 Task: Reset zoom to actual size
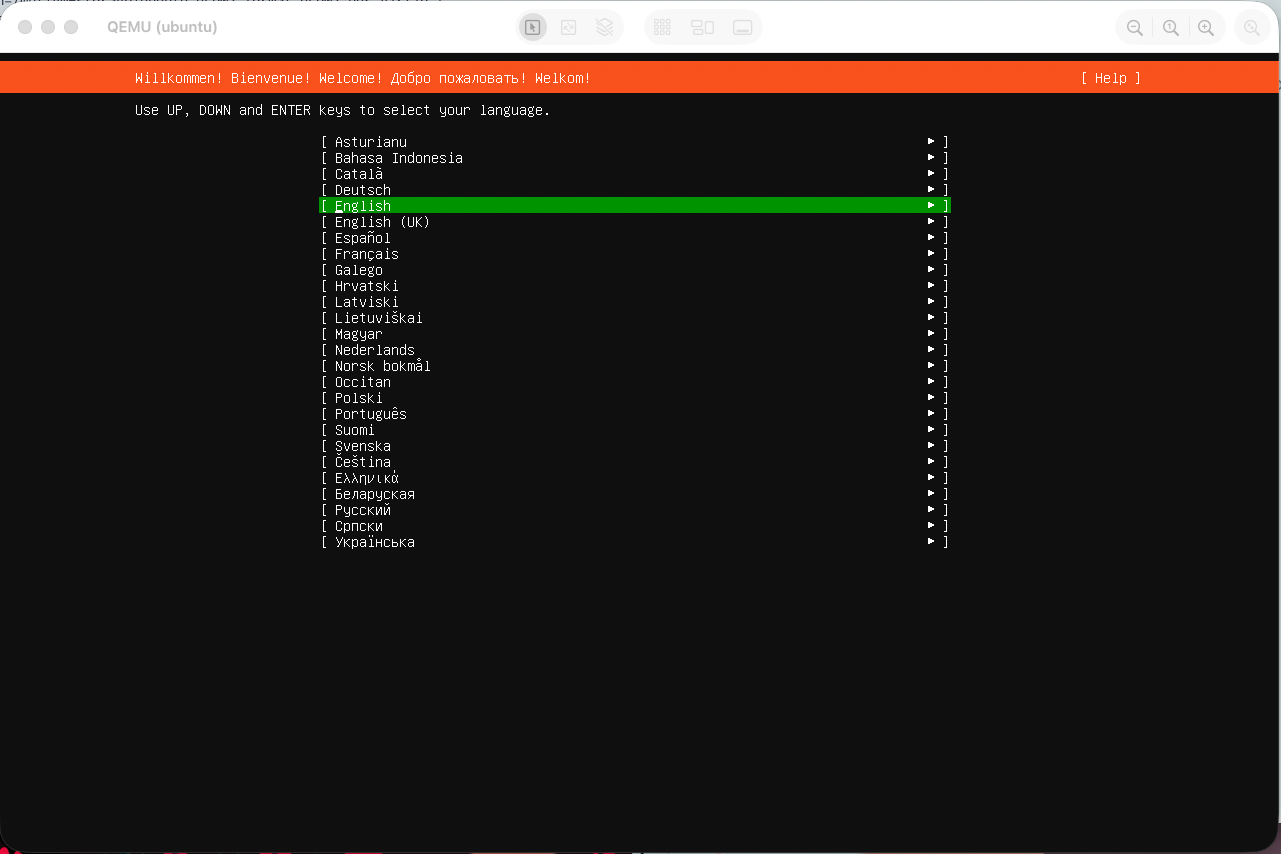(x=1171, y=28)
